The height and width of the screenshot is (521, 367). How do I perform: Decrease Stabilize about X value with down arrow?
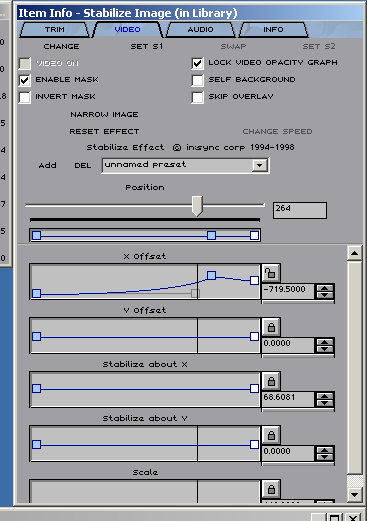(x=325, y=403)
